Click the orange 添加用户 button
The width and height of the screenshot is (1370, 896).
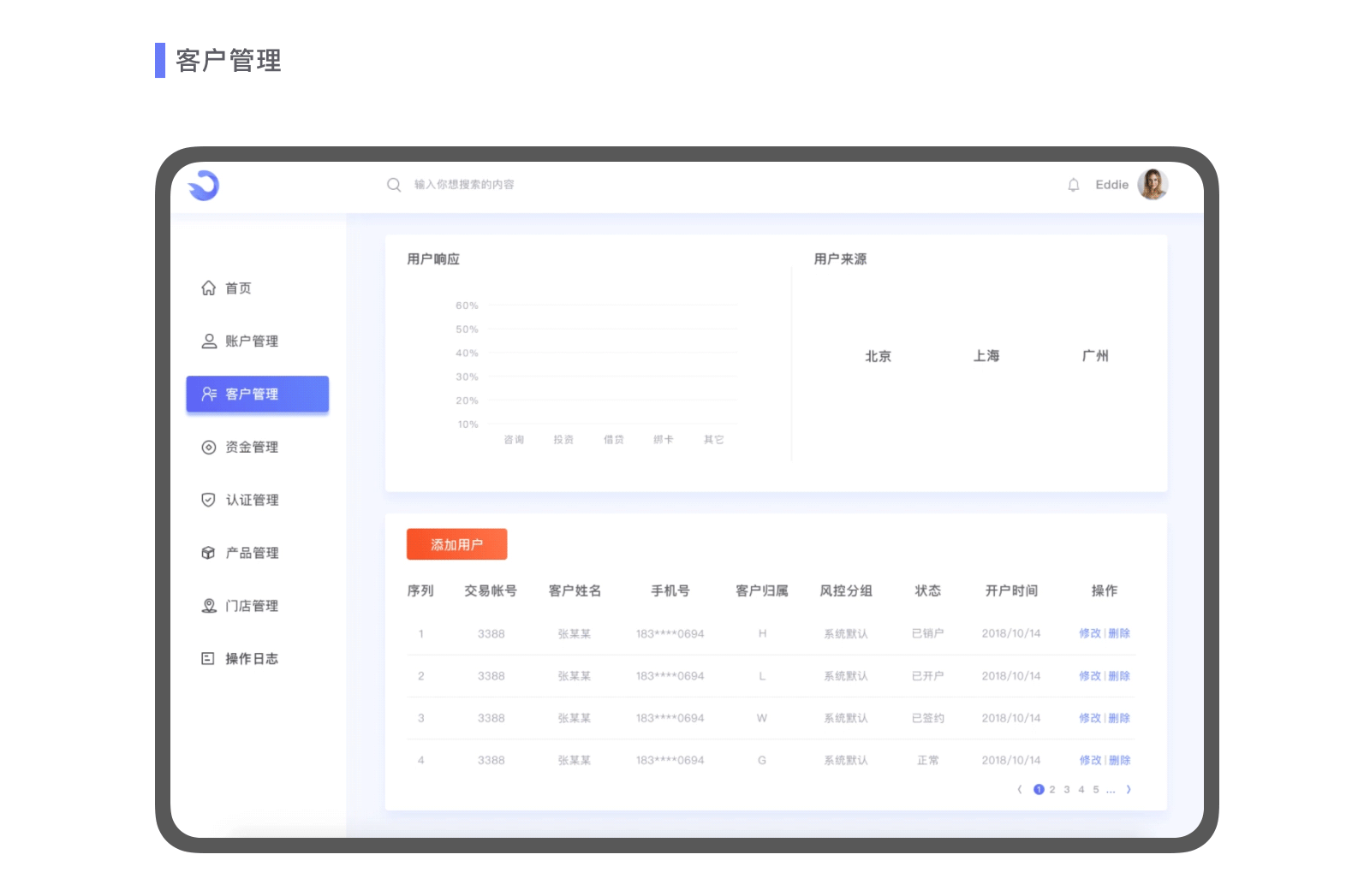(456, 543)
